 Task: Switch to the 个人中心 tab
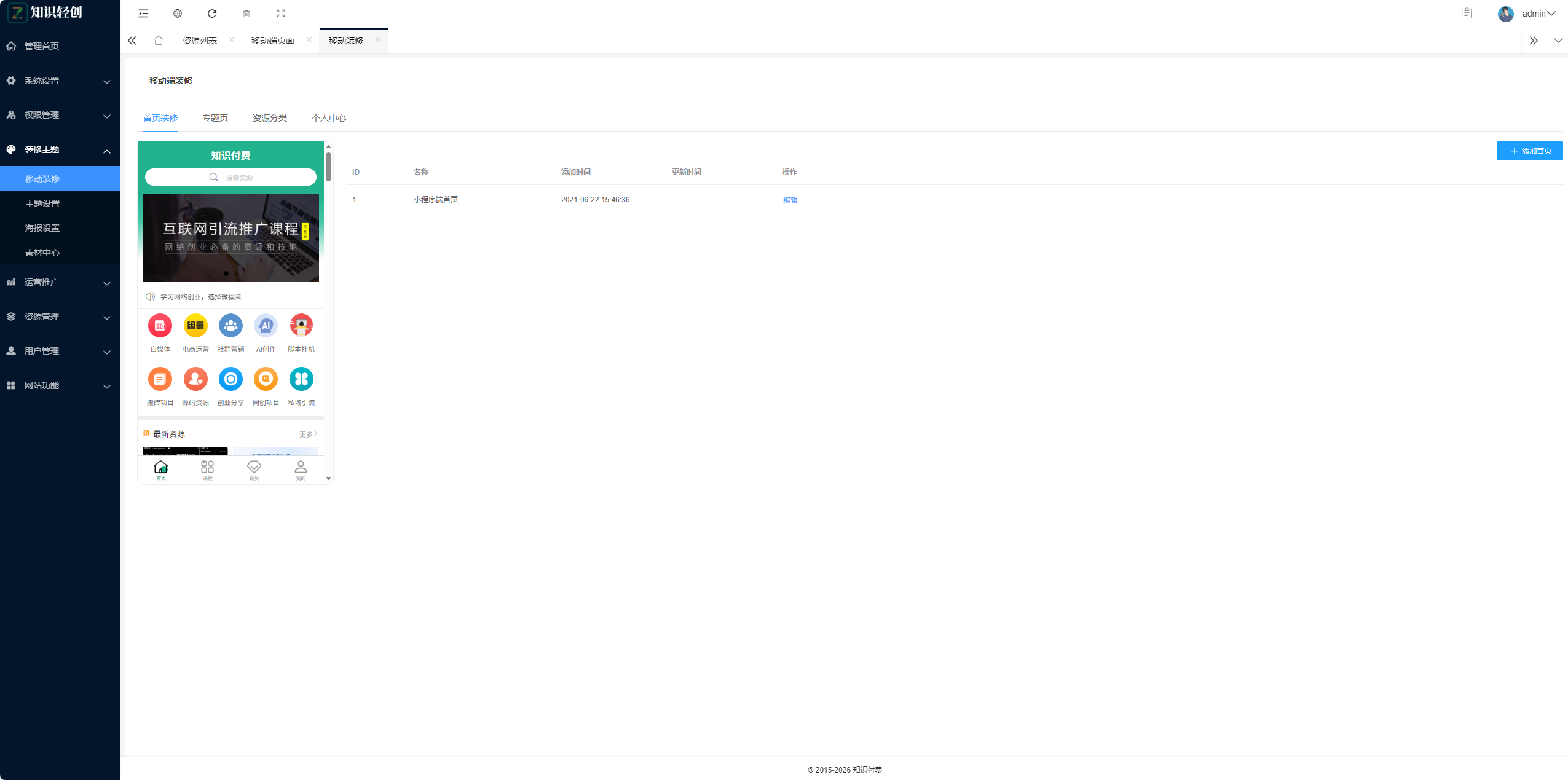click(329, 118)
